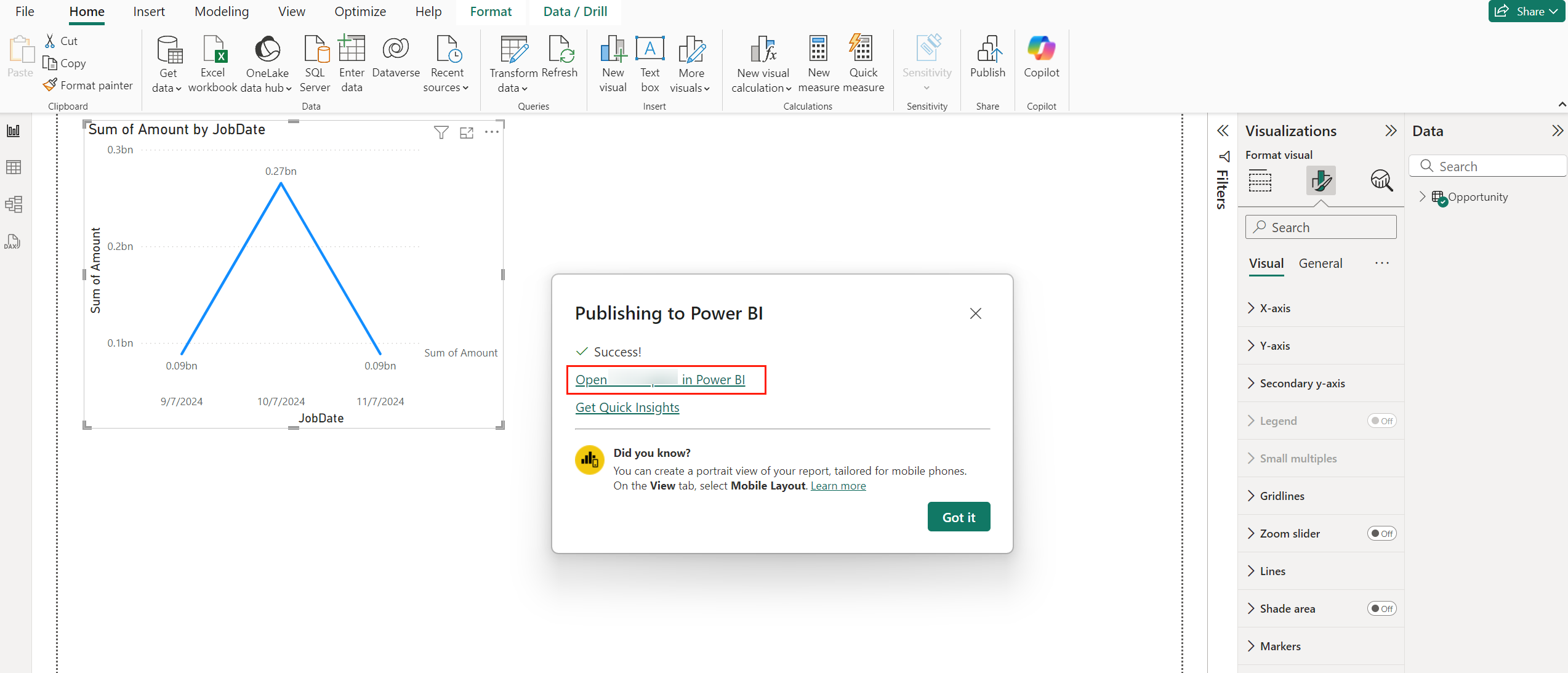Expand the Opportunity table in the Data pane
Image resolution: width=1568 pixels, height=673 pixels.
click(x=1422, y=196)
